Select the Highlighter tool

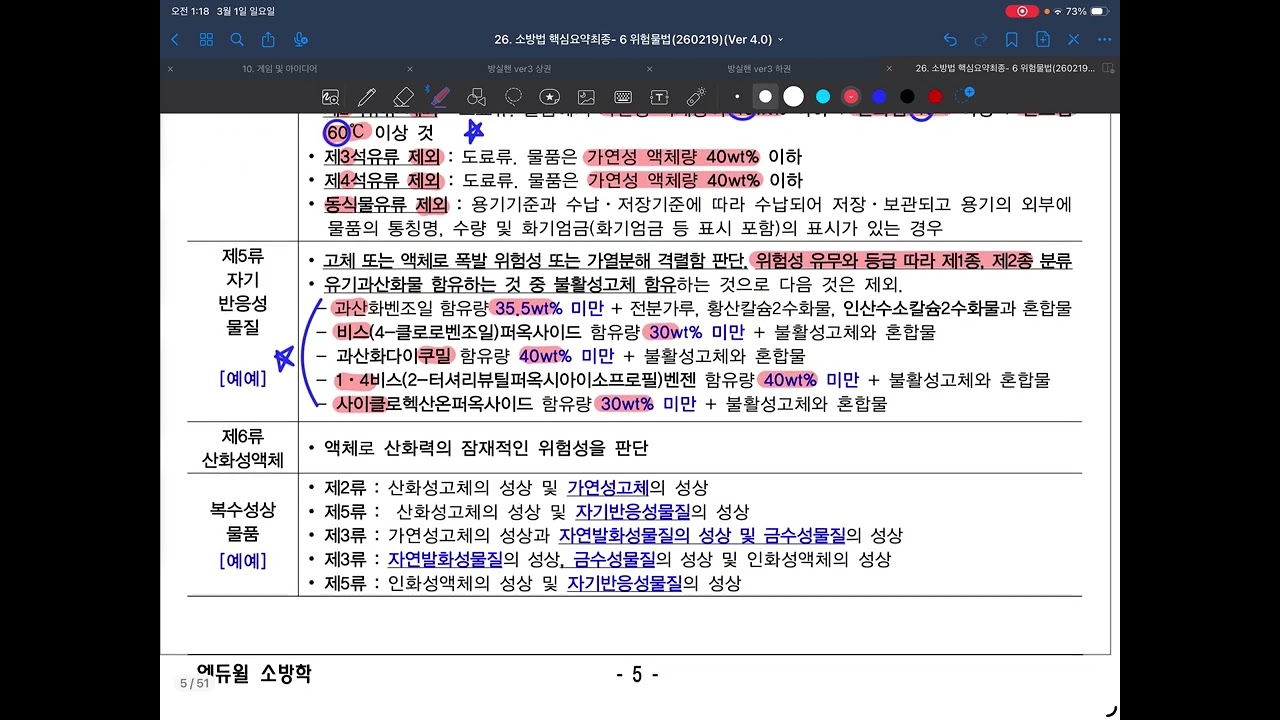click(439, 97)
